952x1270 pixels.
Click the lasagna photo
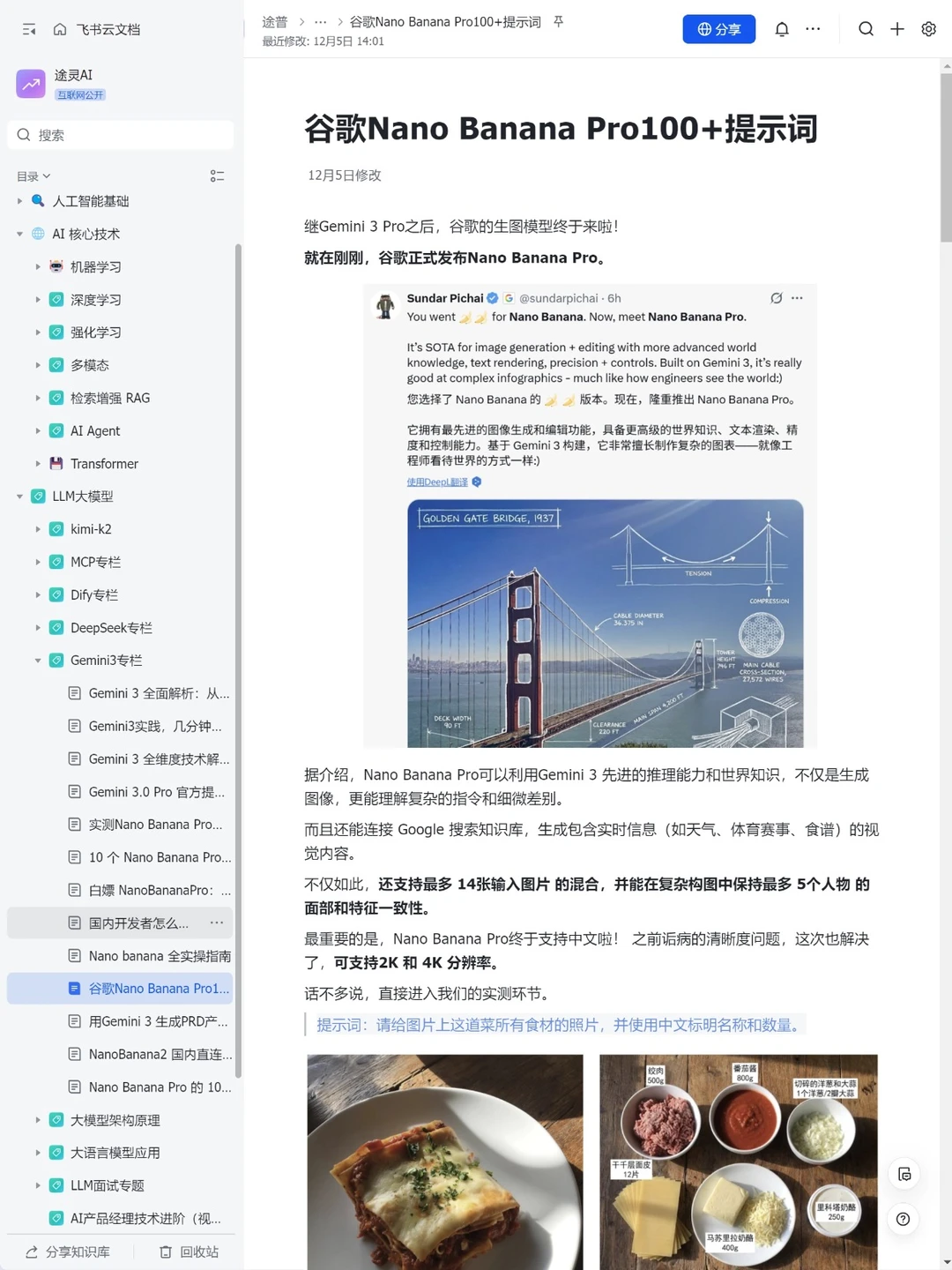pos(445,1162)
